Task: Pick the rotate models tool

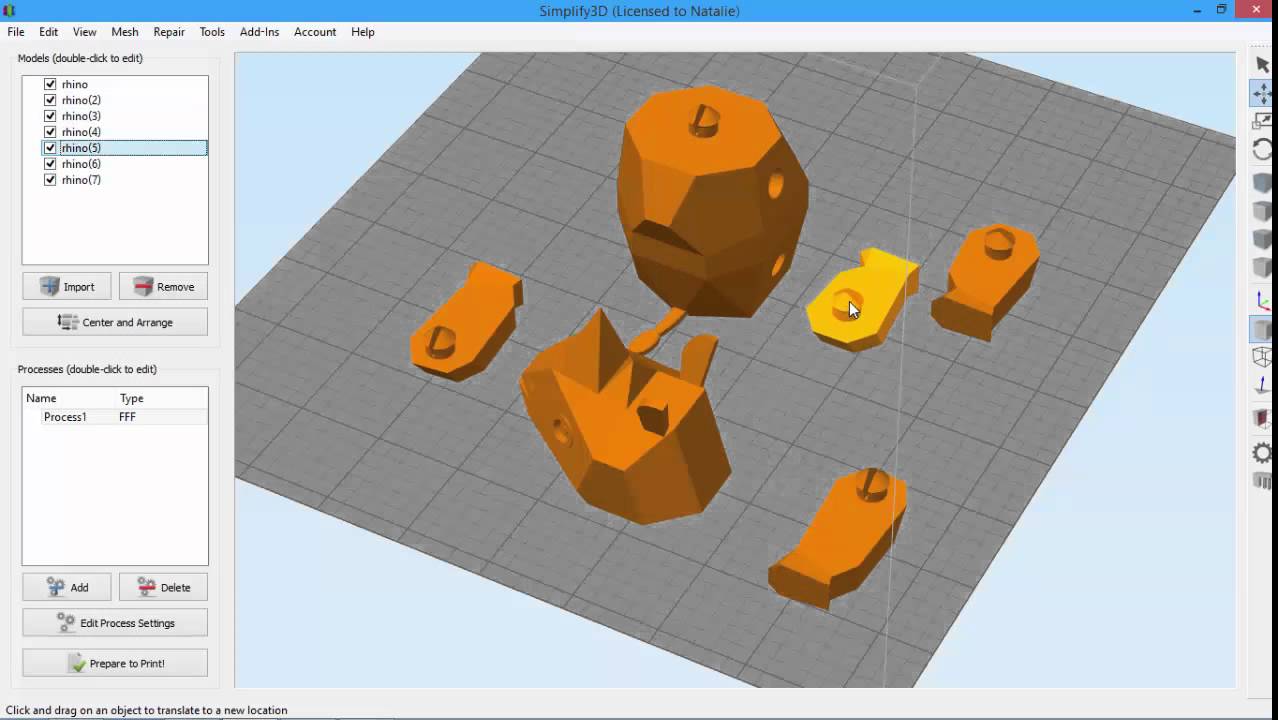Action: point(1263,150)
